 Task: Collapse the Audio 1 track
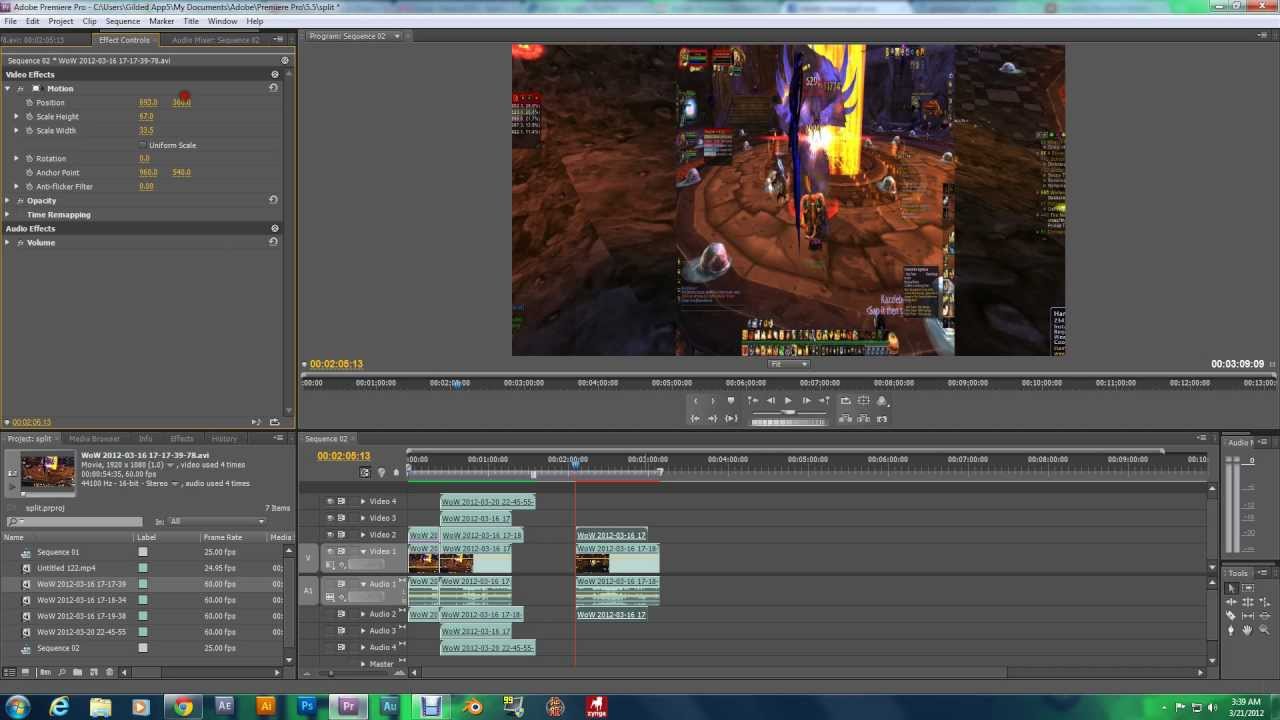click(363, 584)
